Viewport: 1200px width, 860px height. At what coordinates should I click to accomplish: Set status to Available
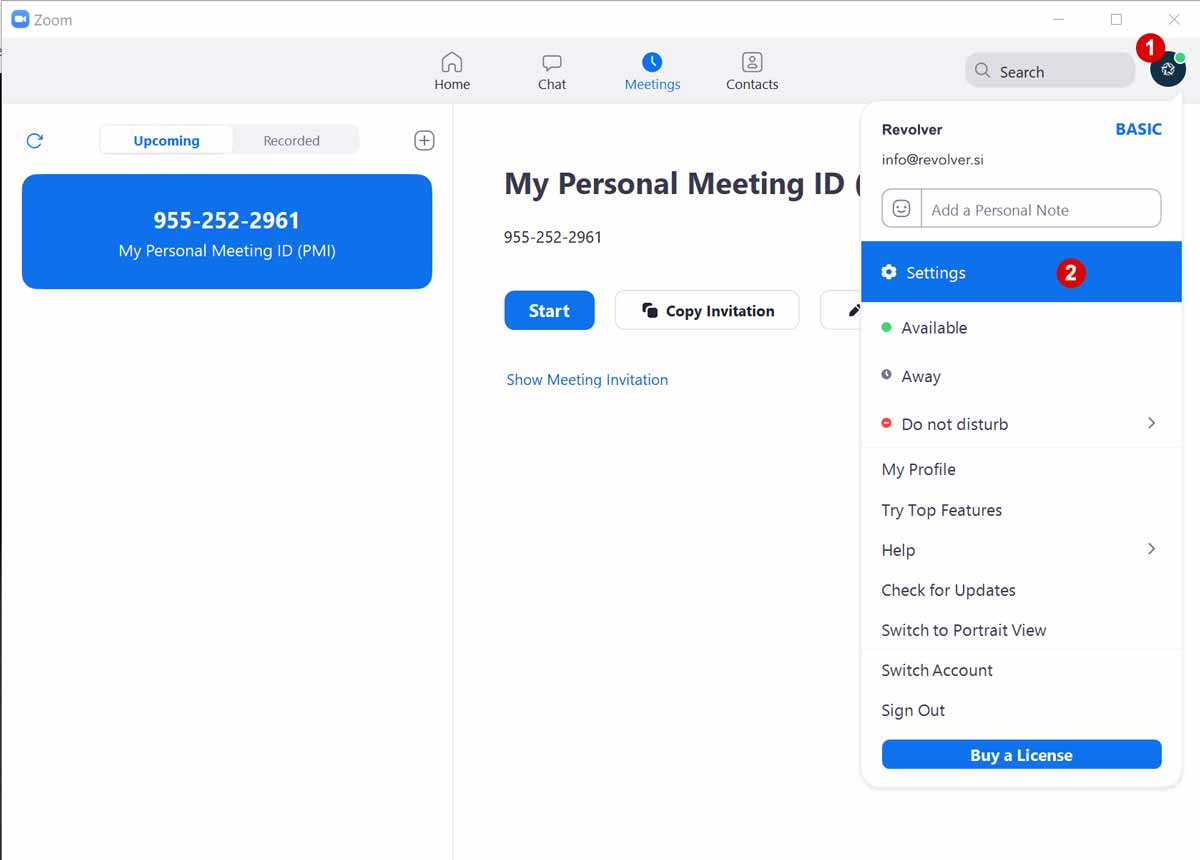1021,327
